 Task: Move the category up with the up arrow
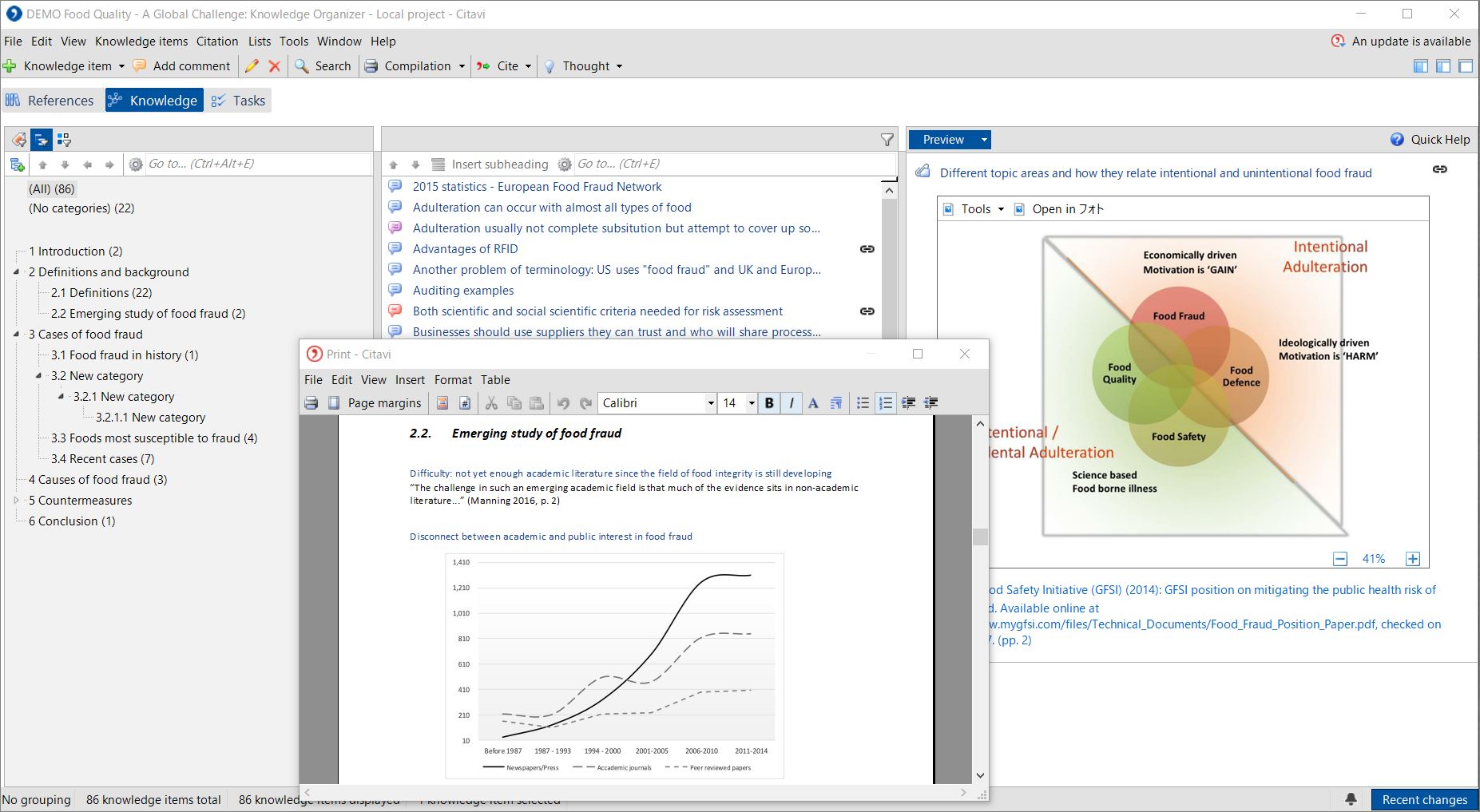[x=43, y=164]
